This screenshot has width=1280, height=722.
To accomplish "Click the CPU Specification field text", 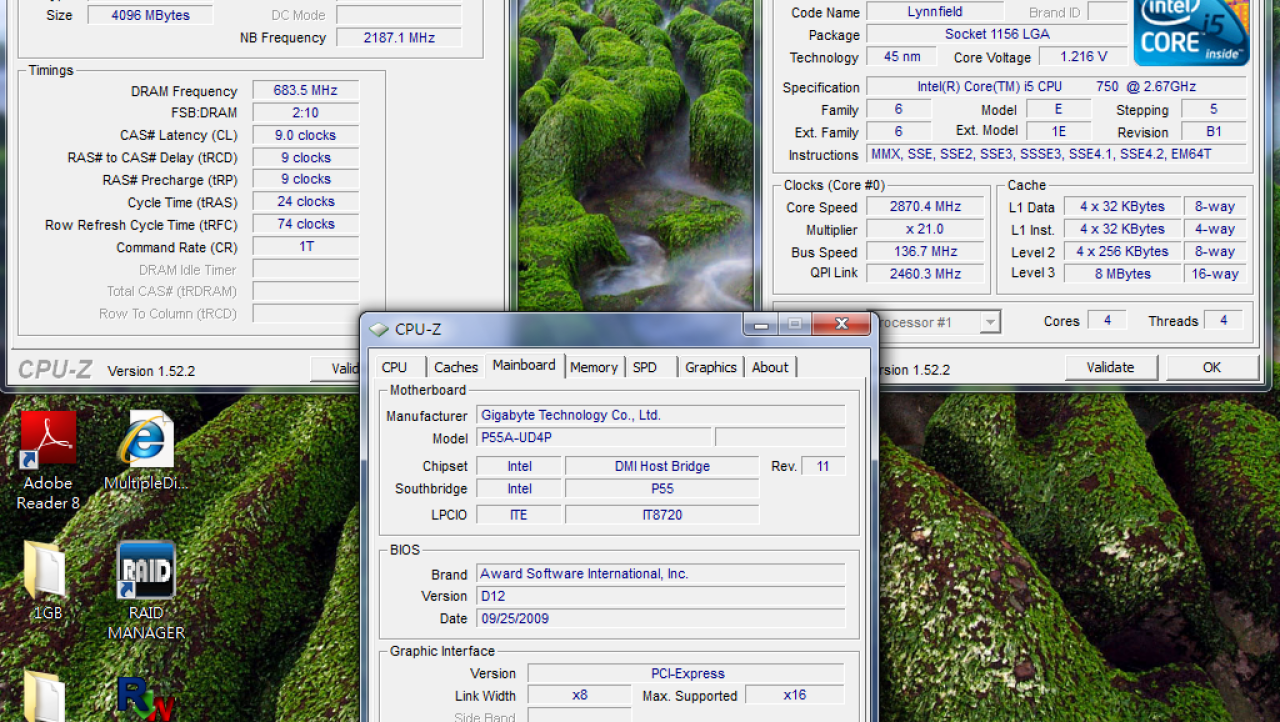I will click(x=1057, y=87).
